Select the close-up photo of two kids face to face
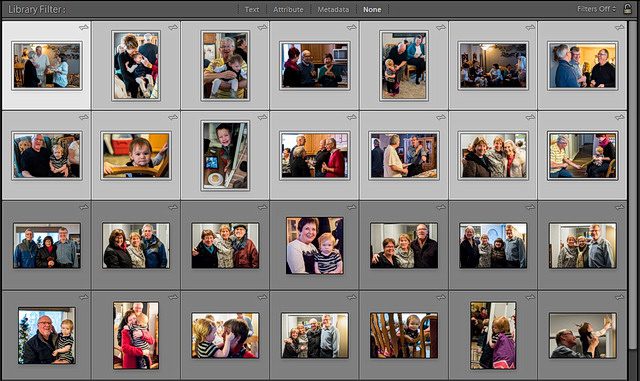 point(225,336)
